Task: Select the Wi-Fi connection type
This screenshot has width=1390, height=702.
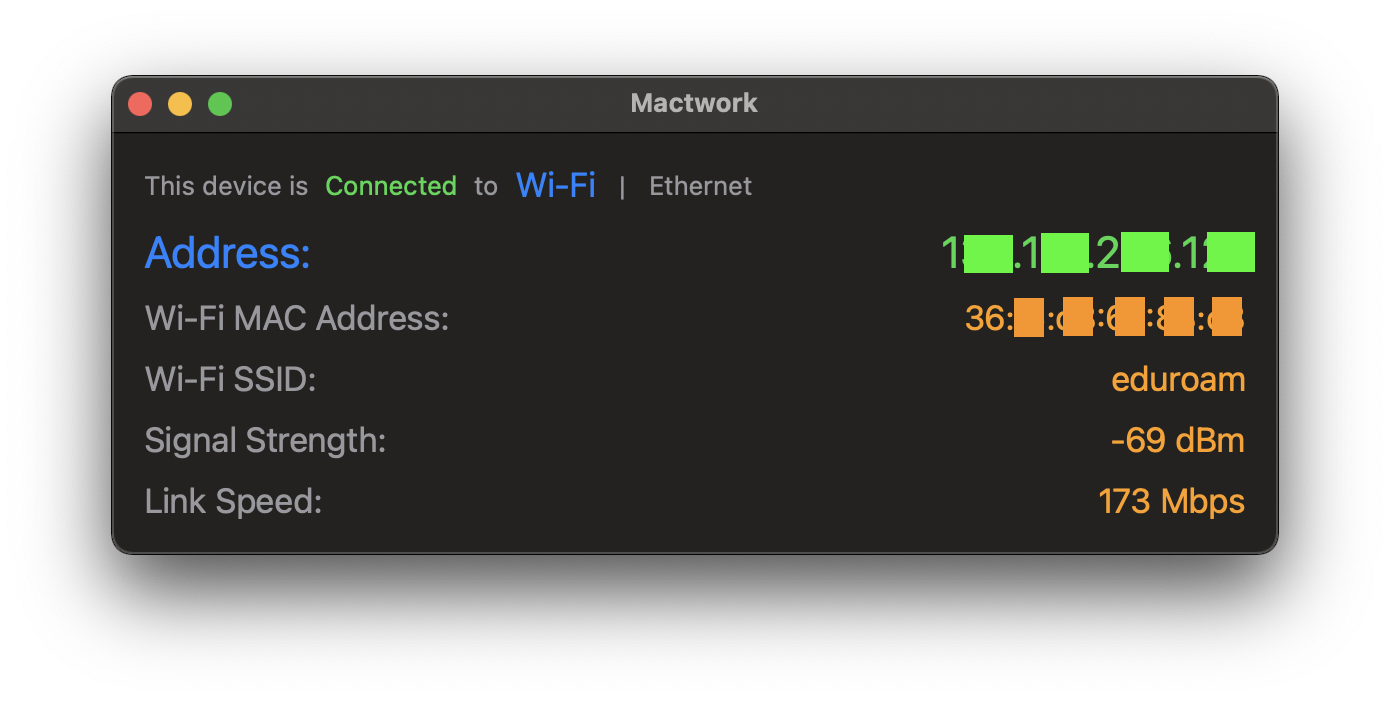Action: pos(555,185)
